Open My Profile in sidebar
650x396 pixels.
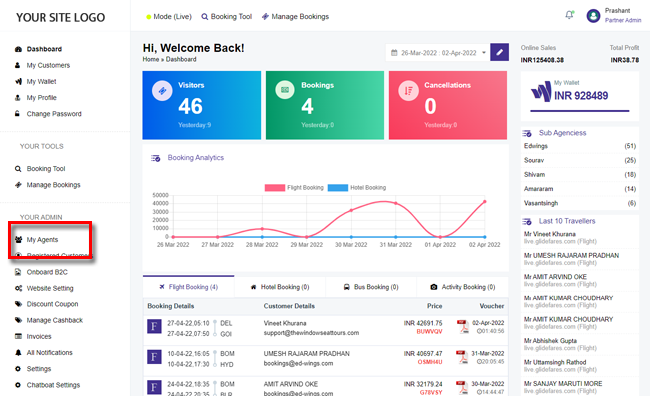click(41, 97)
